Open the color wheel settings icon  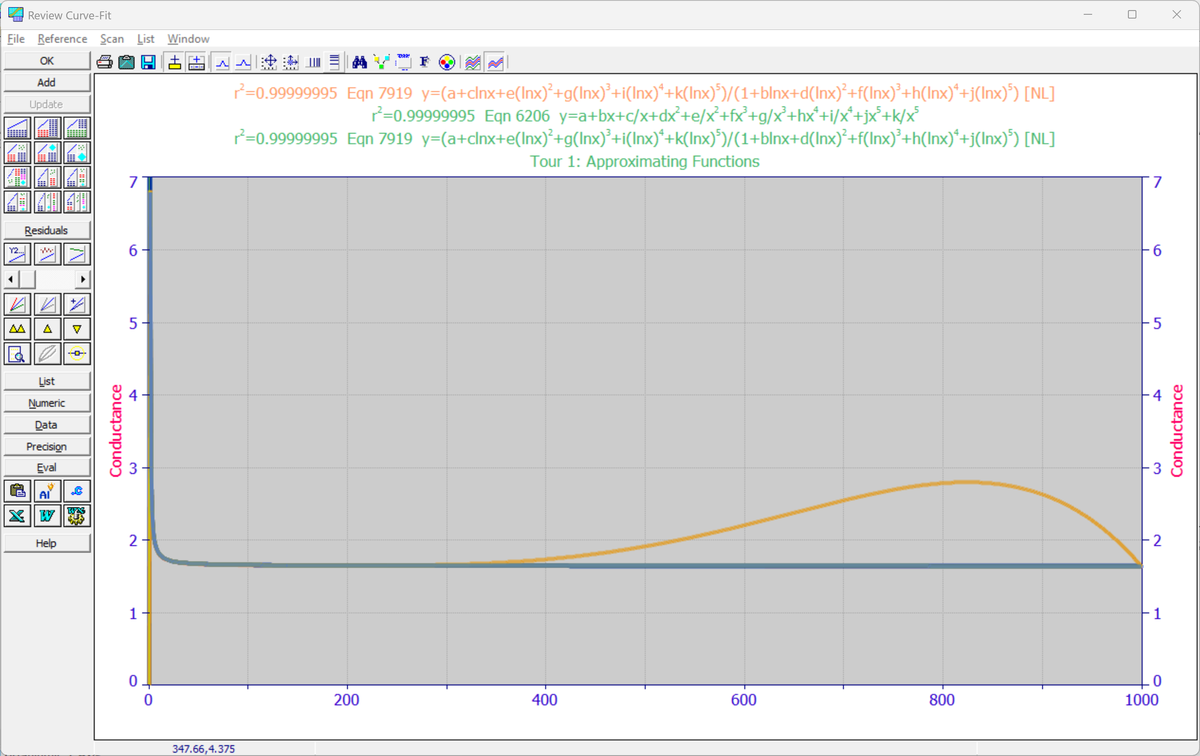point(447,62)
